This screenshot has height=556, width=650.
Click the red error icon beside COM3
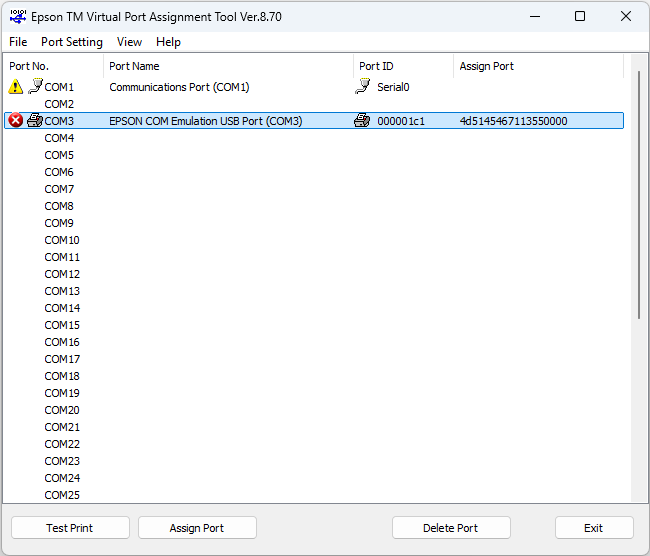coord(16,121)
